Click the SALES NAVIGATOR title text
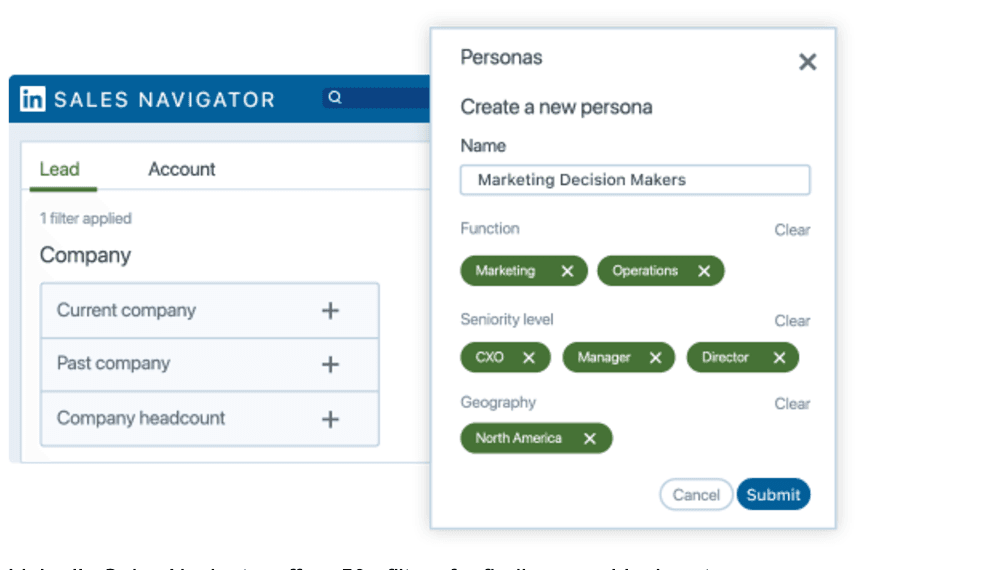This screenshot has width=1000, height=570. tap(165, 99)
